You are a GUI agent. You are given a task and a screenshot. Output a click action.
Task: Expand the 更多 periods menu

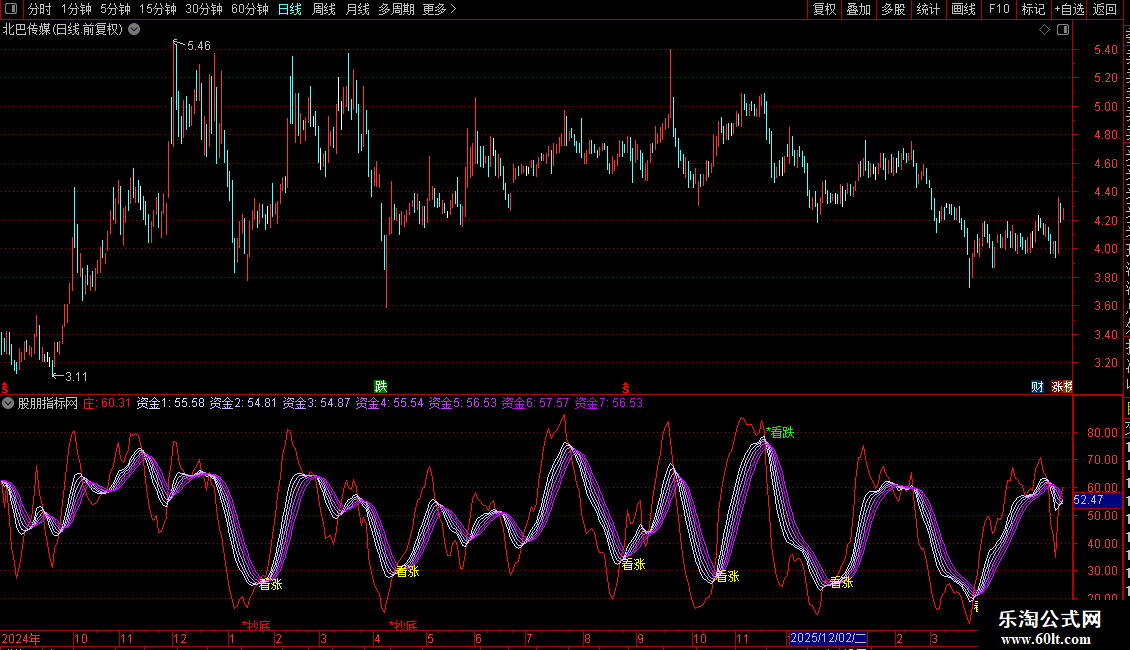[439, 9]
